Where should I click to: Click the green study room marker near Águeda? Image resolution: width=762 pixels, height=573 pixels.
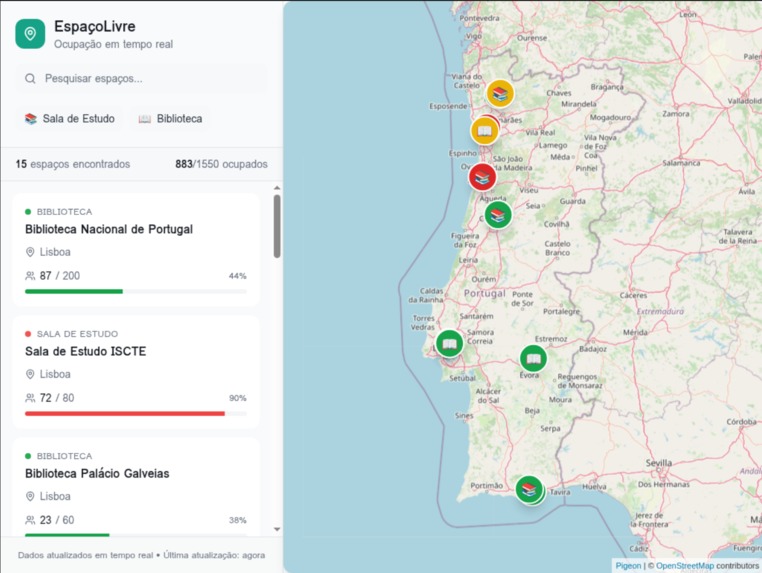pos(498,214)
